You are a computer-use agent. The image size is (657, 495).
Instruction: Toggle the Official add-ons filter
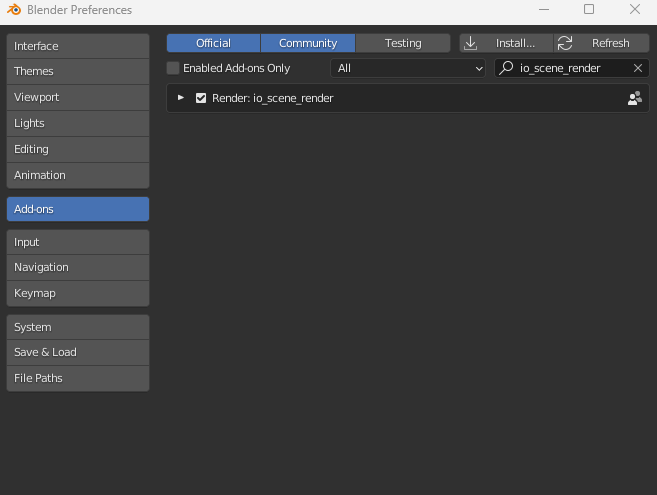213,43
